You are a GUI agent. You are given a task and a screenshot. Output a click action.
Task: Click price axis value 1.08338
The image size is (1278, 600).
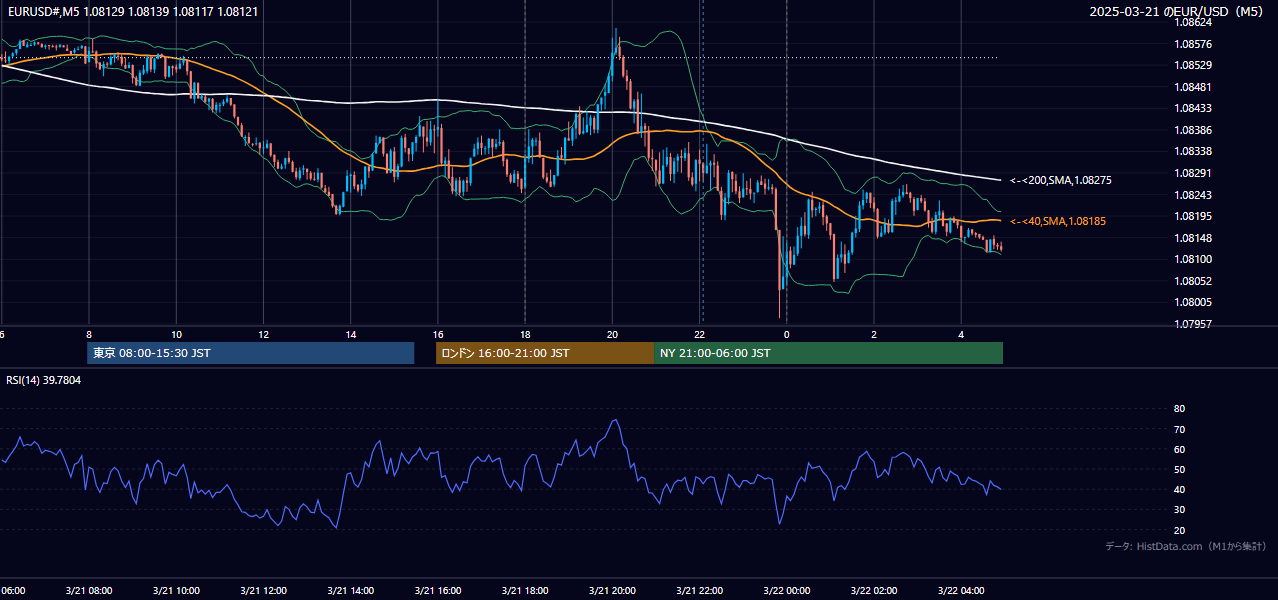[1193, 151]
